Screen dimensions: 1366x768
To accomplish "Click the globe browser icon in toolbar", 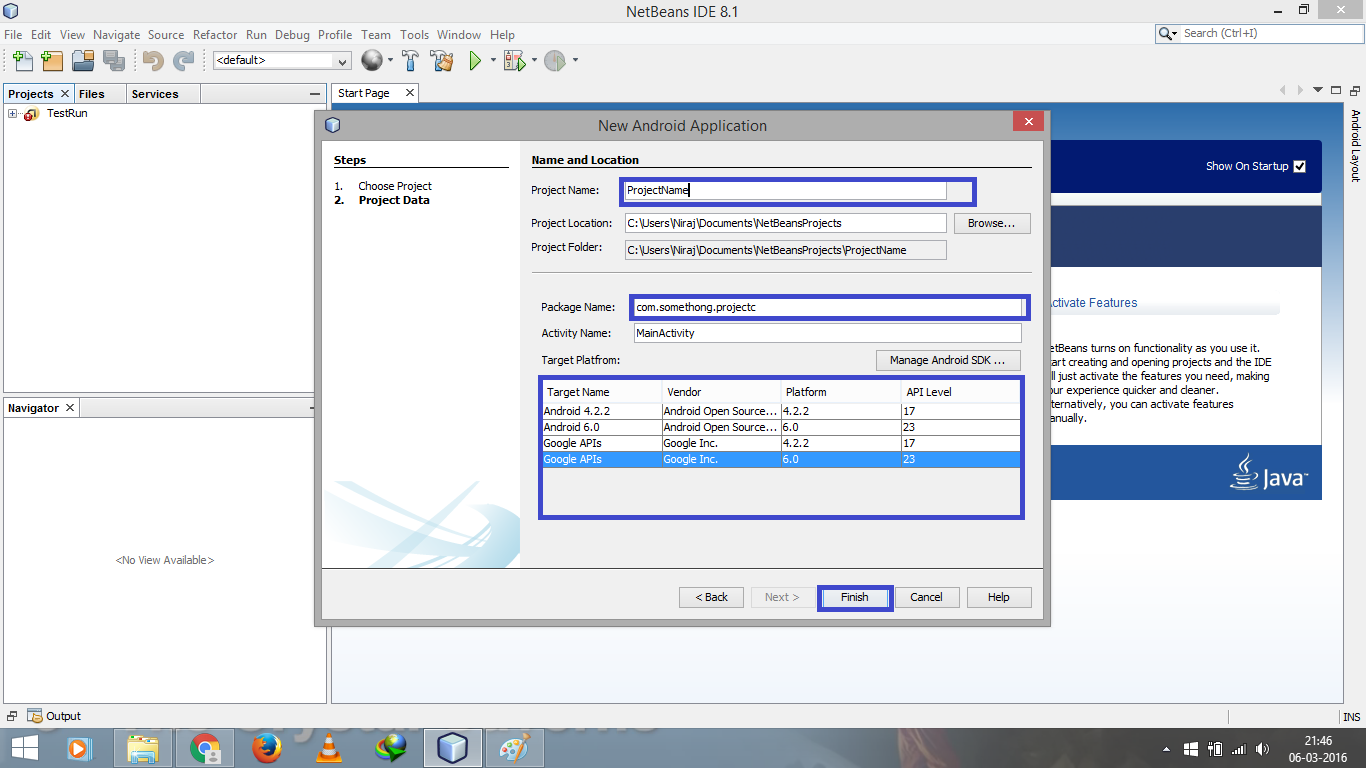I will 371,61.
